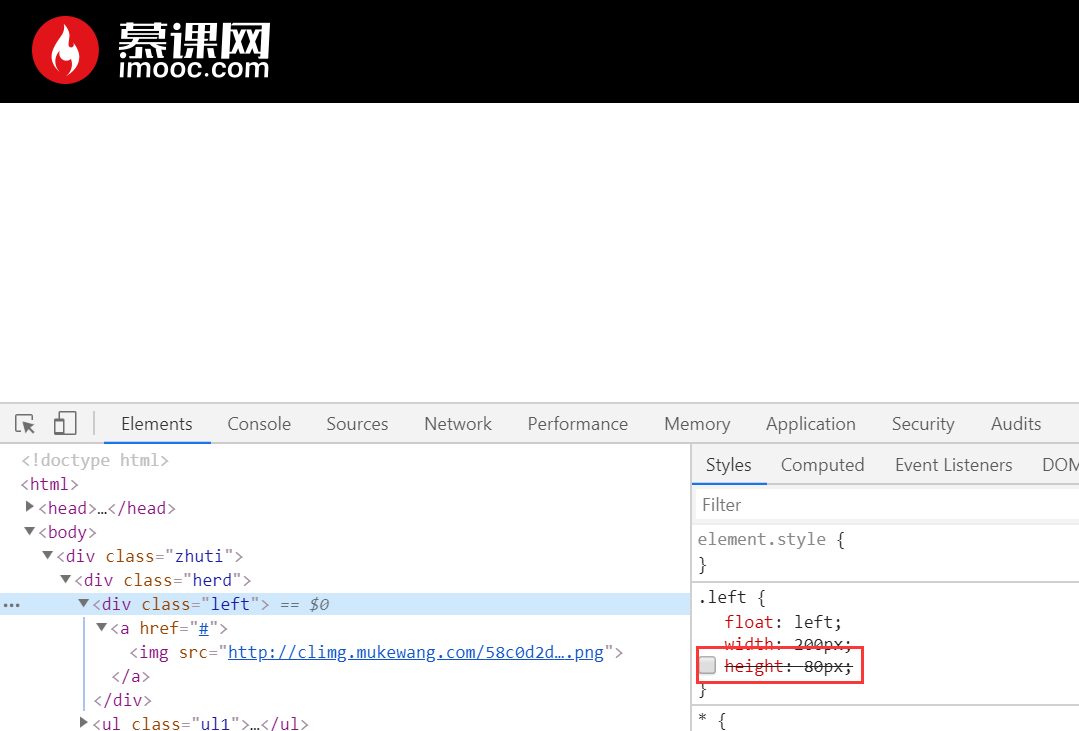
Task: Open the Security tab
Action: (x=923, y=424)
